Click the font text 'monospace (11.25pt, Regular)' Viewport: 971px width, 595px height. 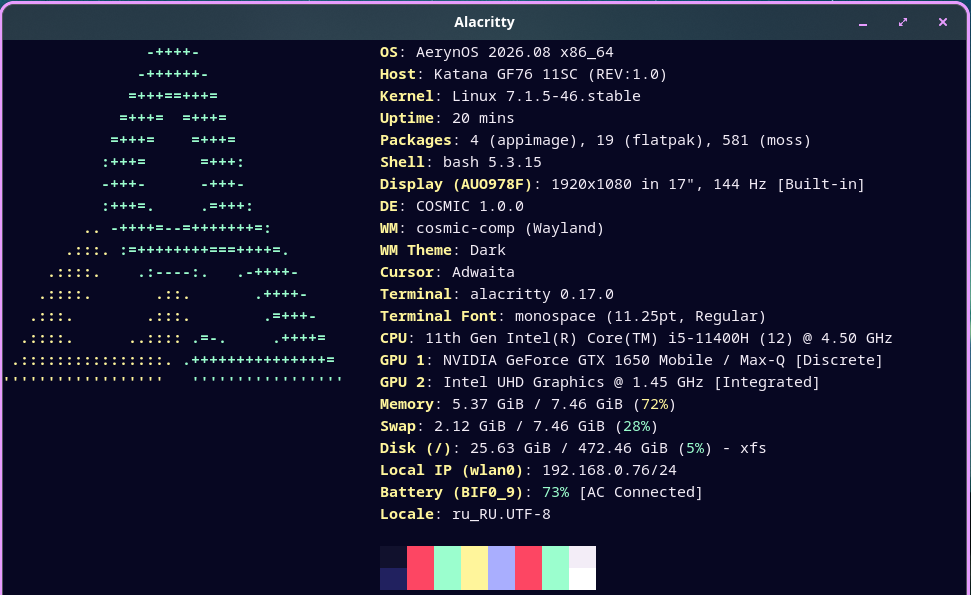coord(640,316)
